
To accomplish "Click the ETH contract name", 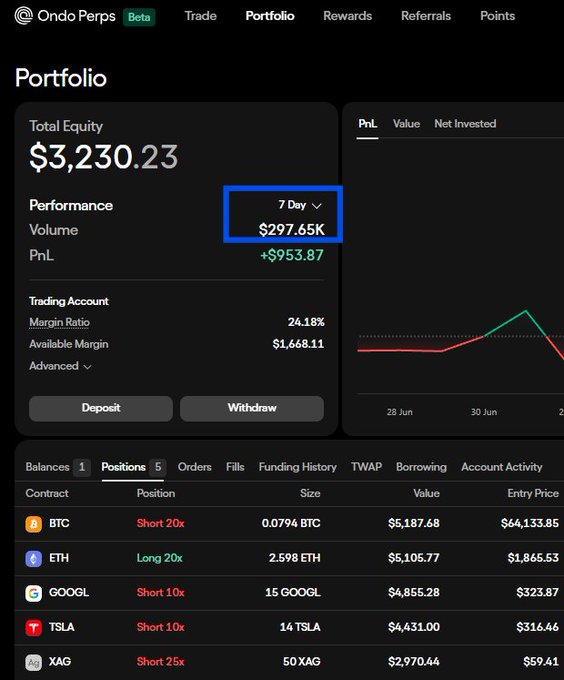I will point(59,558).
